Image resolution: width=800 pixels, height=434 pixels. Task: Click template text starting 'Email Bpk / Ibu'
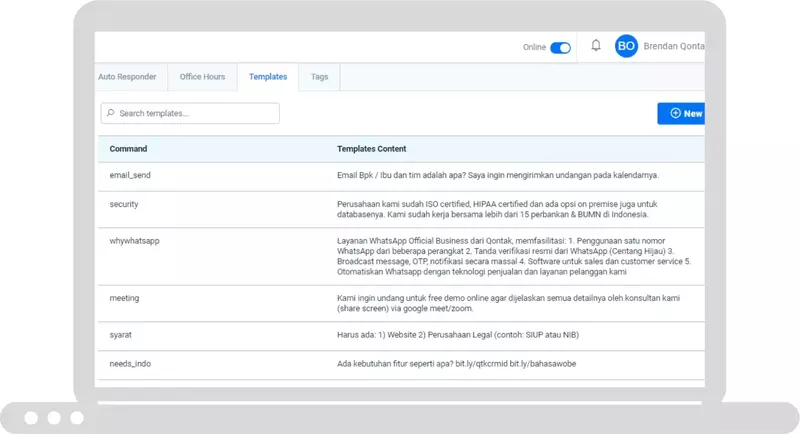pyautogui.click(x=498, y=175)
